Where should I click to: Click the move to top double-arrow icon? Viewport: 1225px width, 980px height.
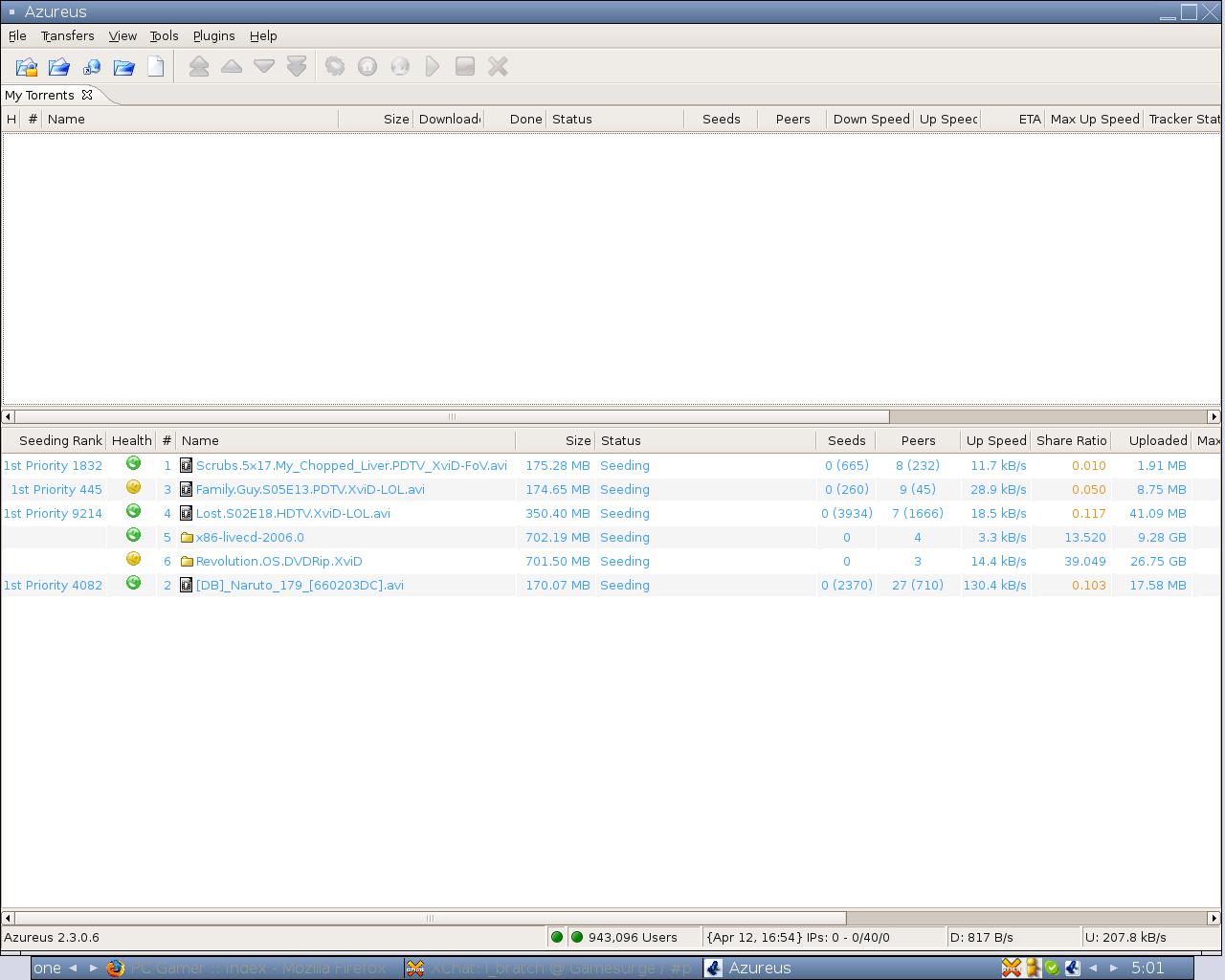pos(199,66)
